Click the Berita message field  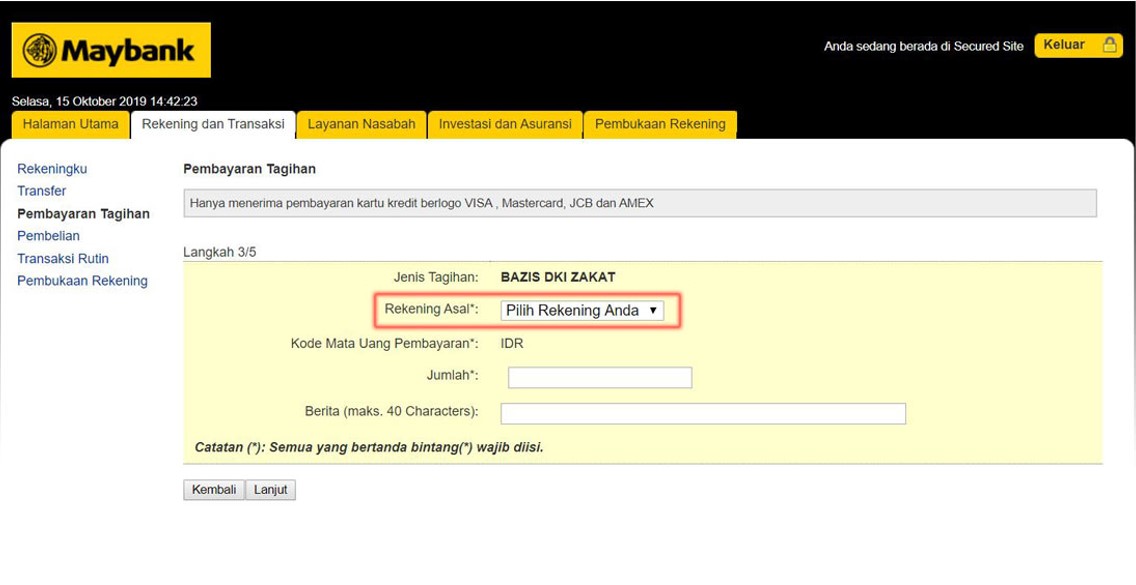(703, 413)
